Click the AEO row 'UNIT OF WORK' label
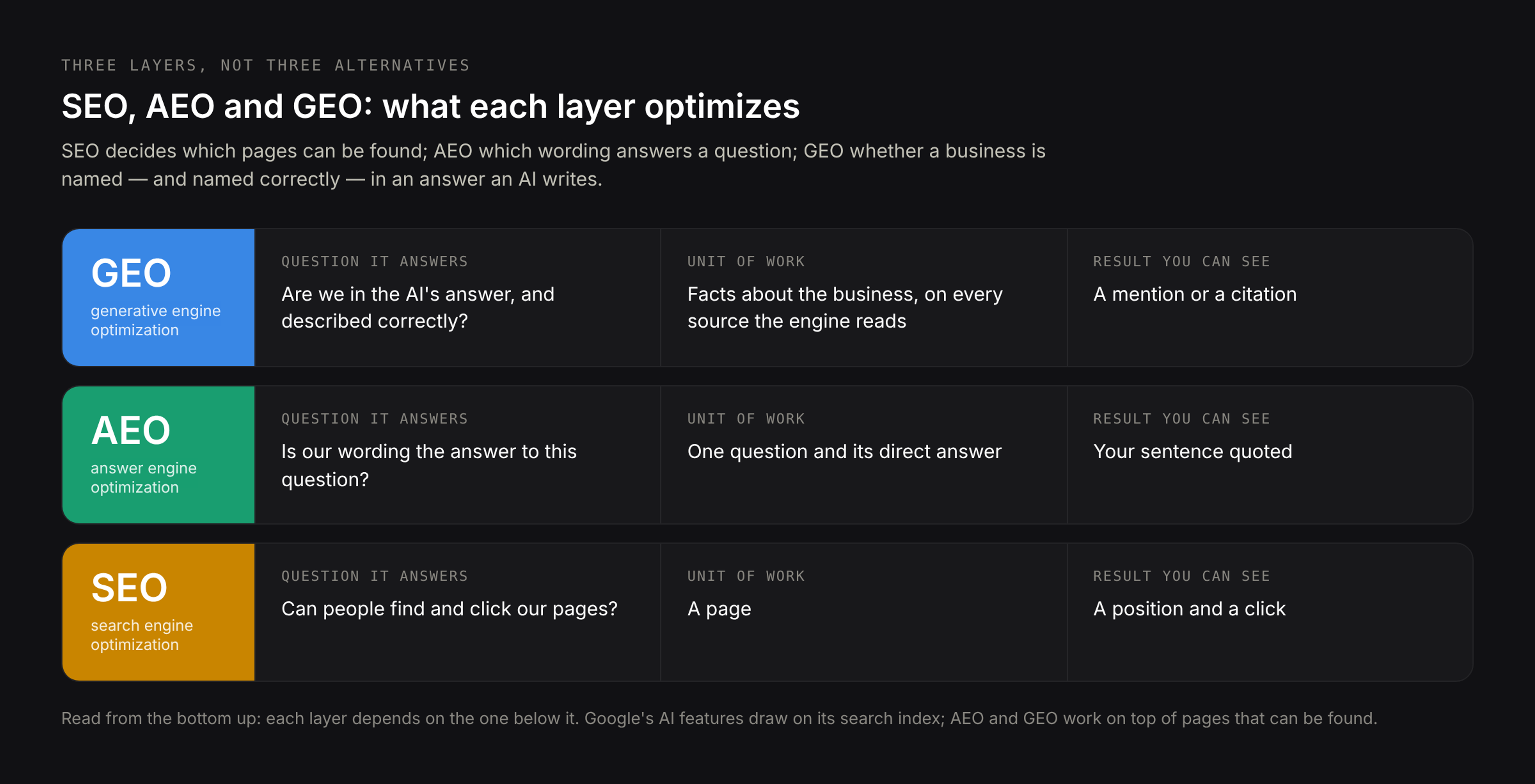Viewport: 1535px width, 784px height. tap(746, 419)
